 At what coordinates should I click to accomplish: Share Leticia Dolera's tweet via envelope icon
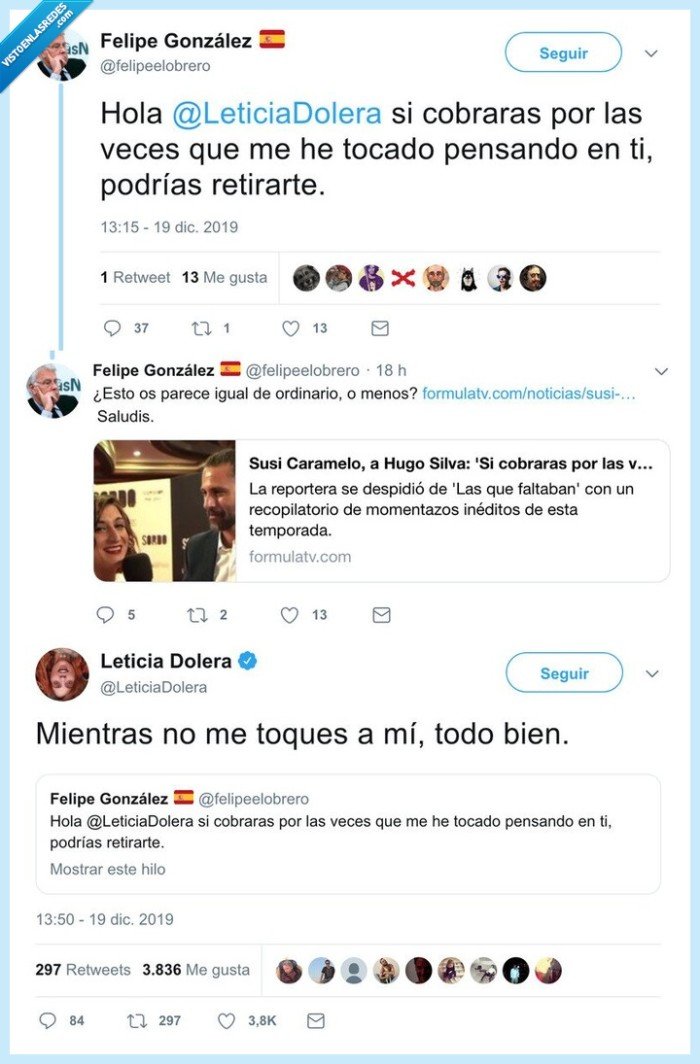(316, 1021)
